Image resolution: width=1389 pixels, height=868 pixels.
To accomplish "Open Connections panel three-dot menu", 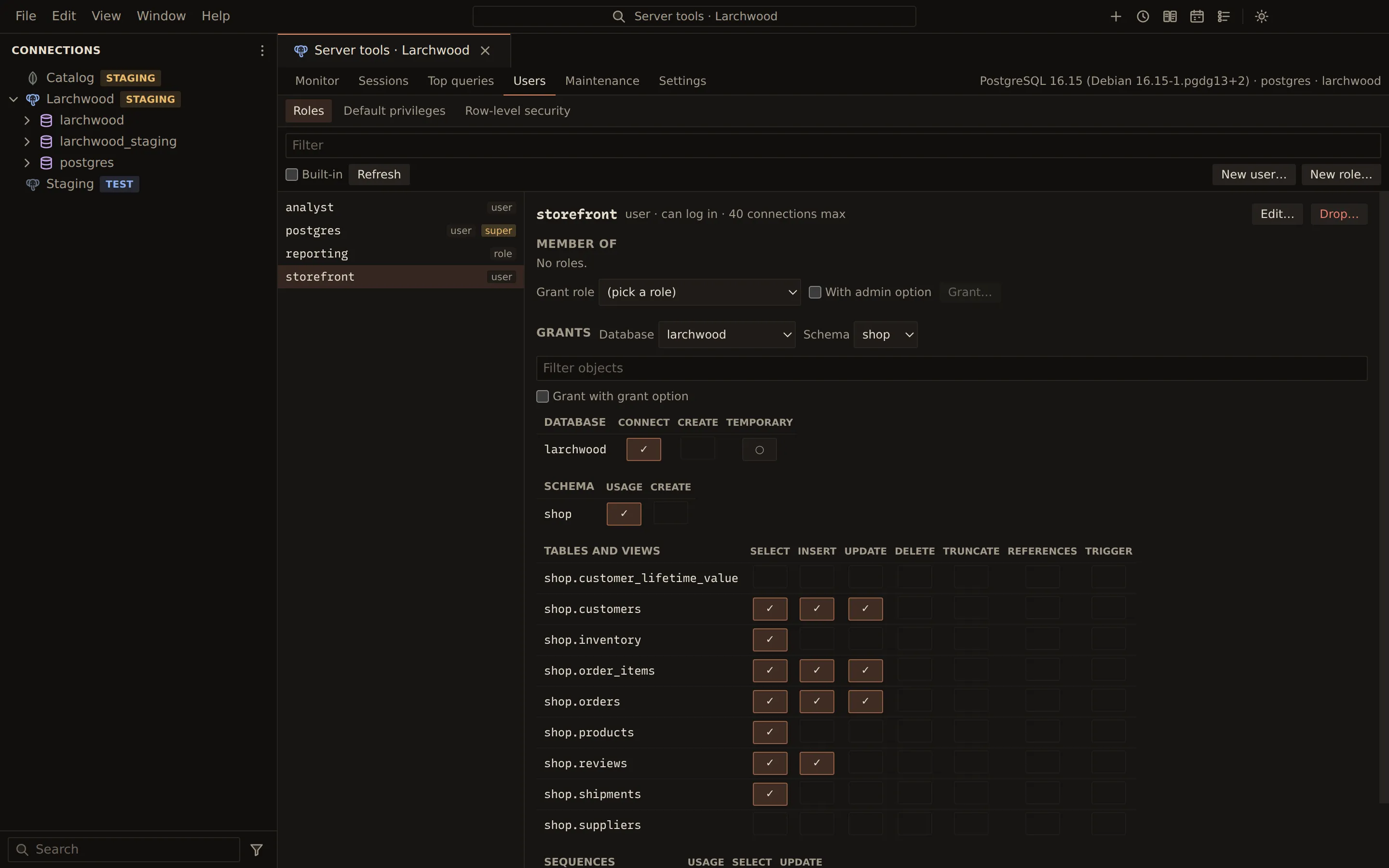I will tap(262, 51).
